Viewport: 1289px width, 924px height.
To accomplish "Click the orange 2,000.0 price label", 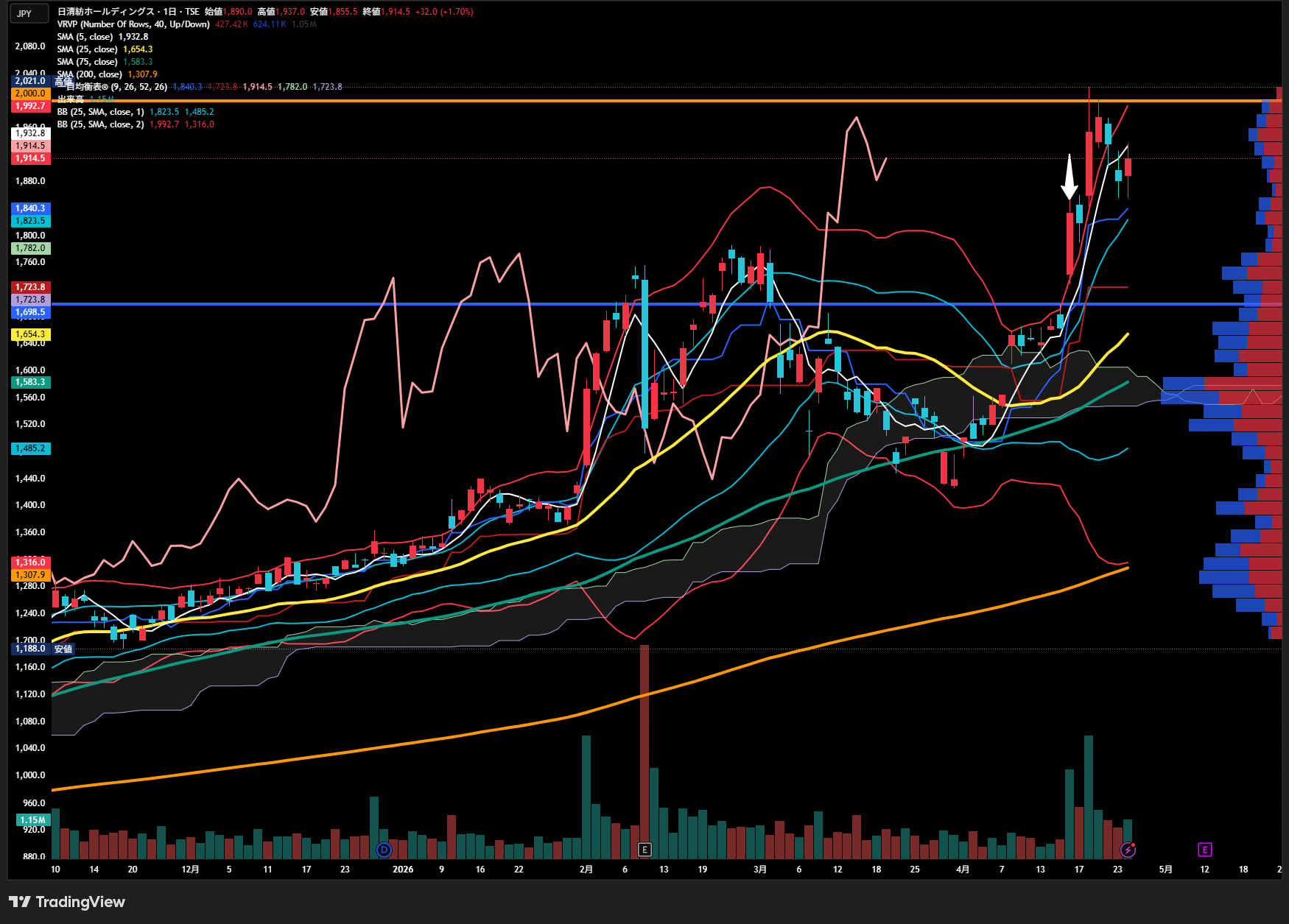I will 30,94.
